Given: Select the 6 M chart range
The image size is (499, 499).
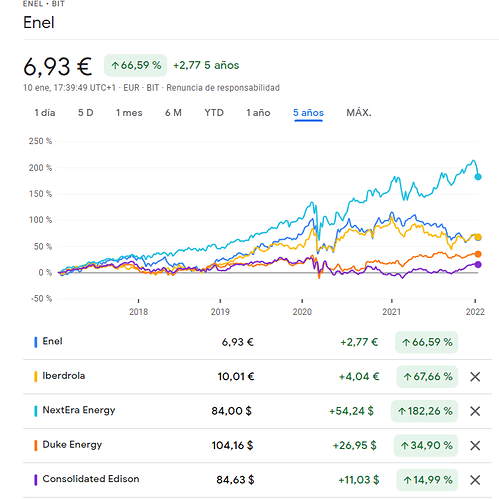Looking at the screenshot, I should coord(173,113).
